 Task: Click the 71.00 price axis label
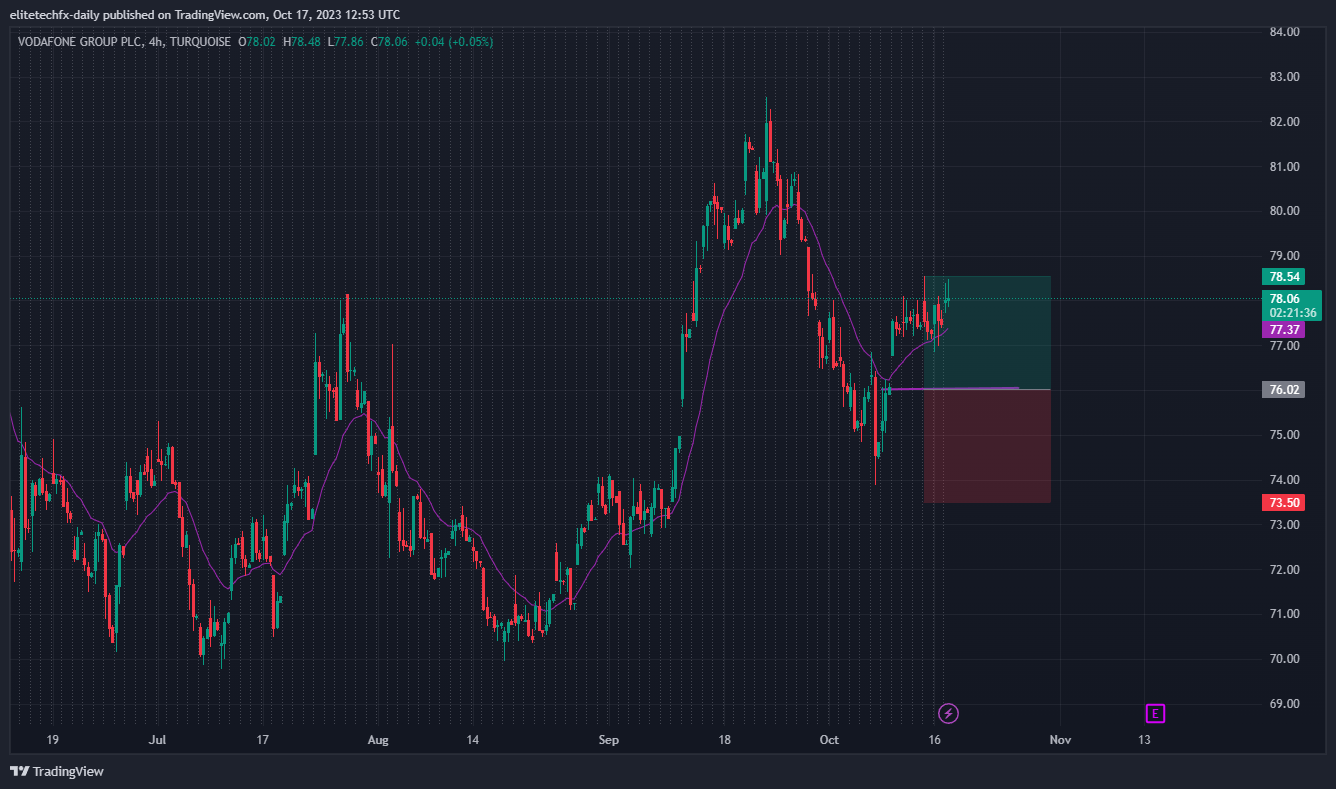[1285, 614]
